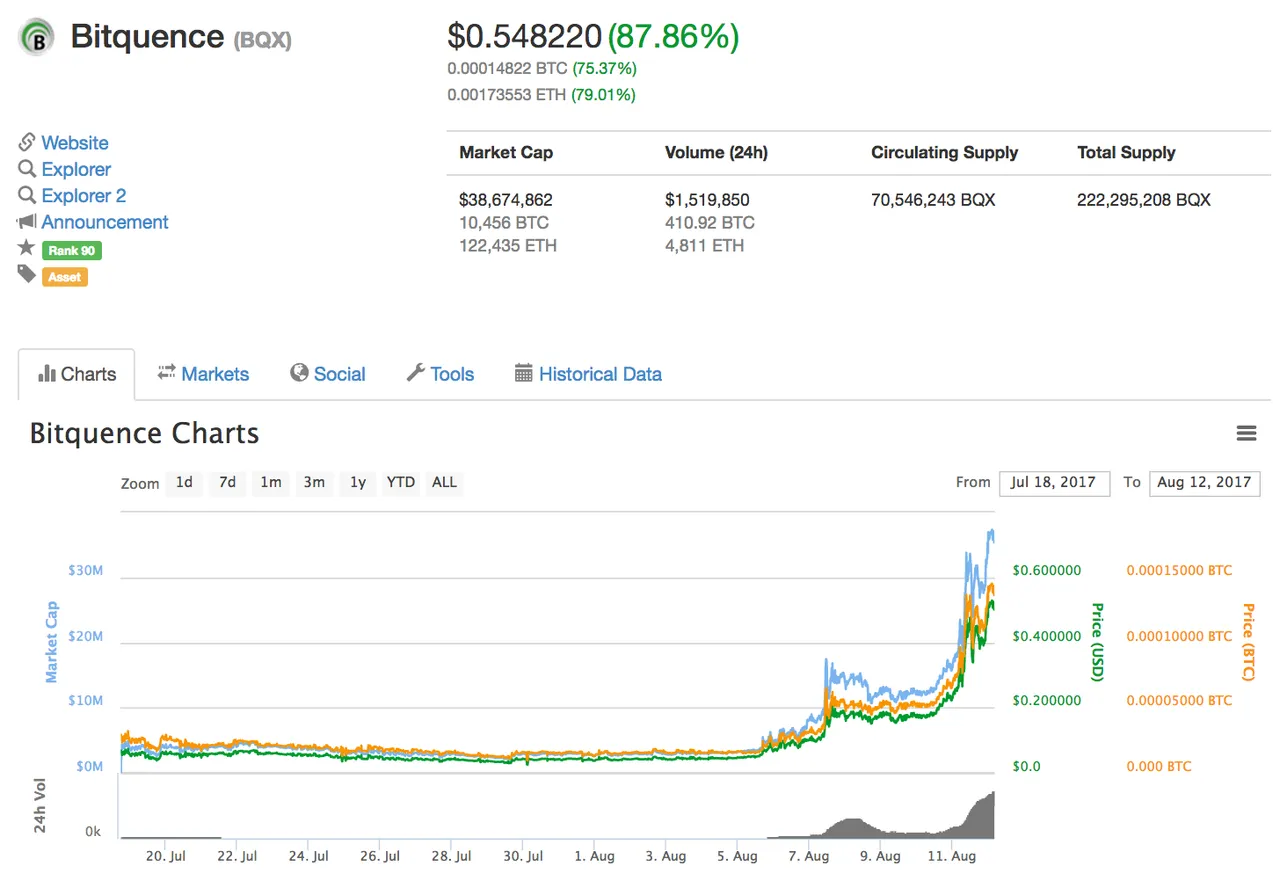Set chart zoom to YTD
This screenshot has width=1280, height=881.
[401, 482]
